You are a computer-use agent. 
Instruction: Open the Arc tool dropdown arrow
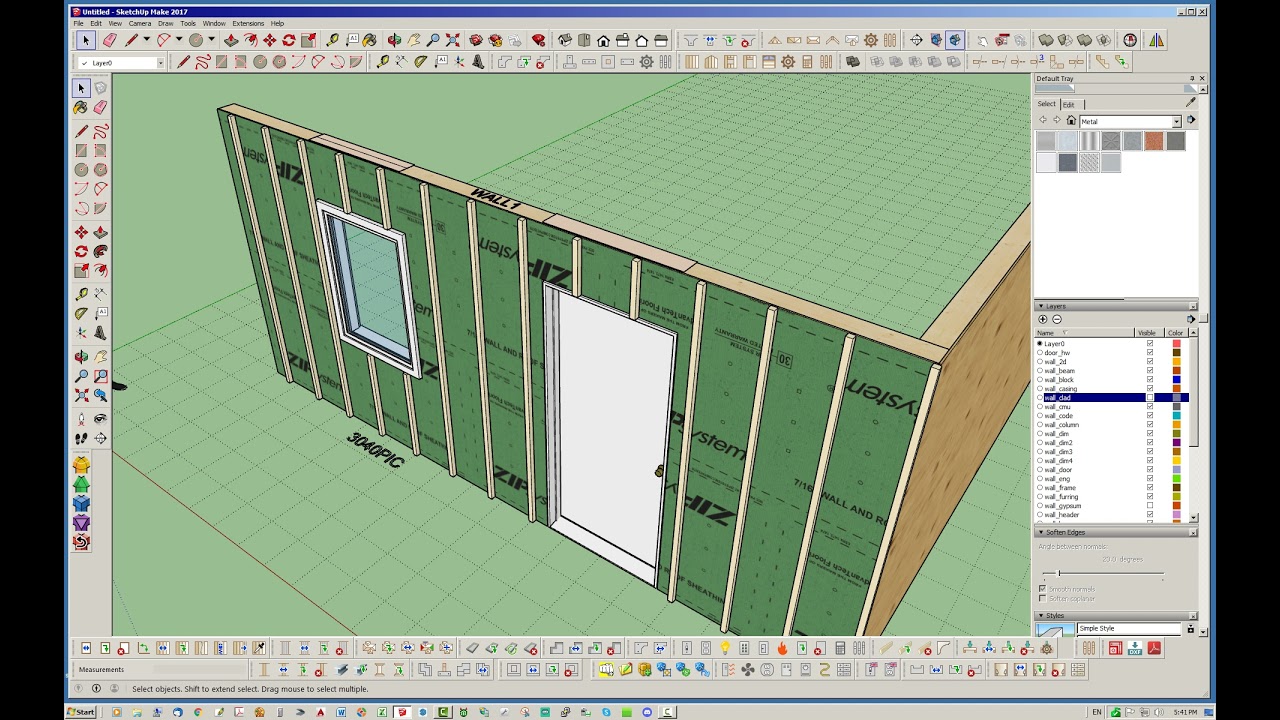coord(178,40)
